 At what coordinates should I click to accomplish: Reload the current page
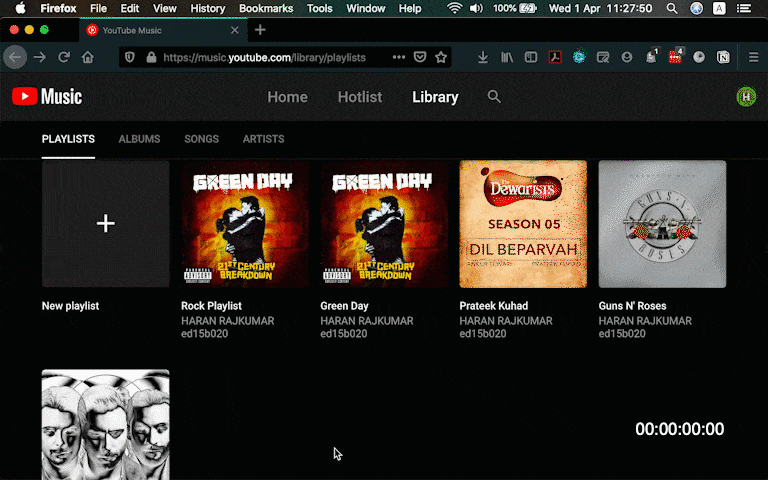click(64, 57)
